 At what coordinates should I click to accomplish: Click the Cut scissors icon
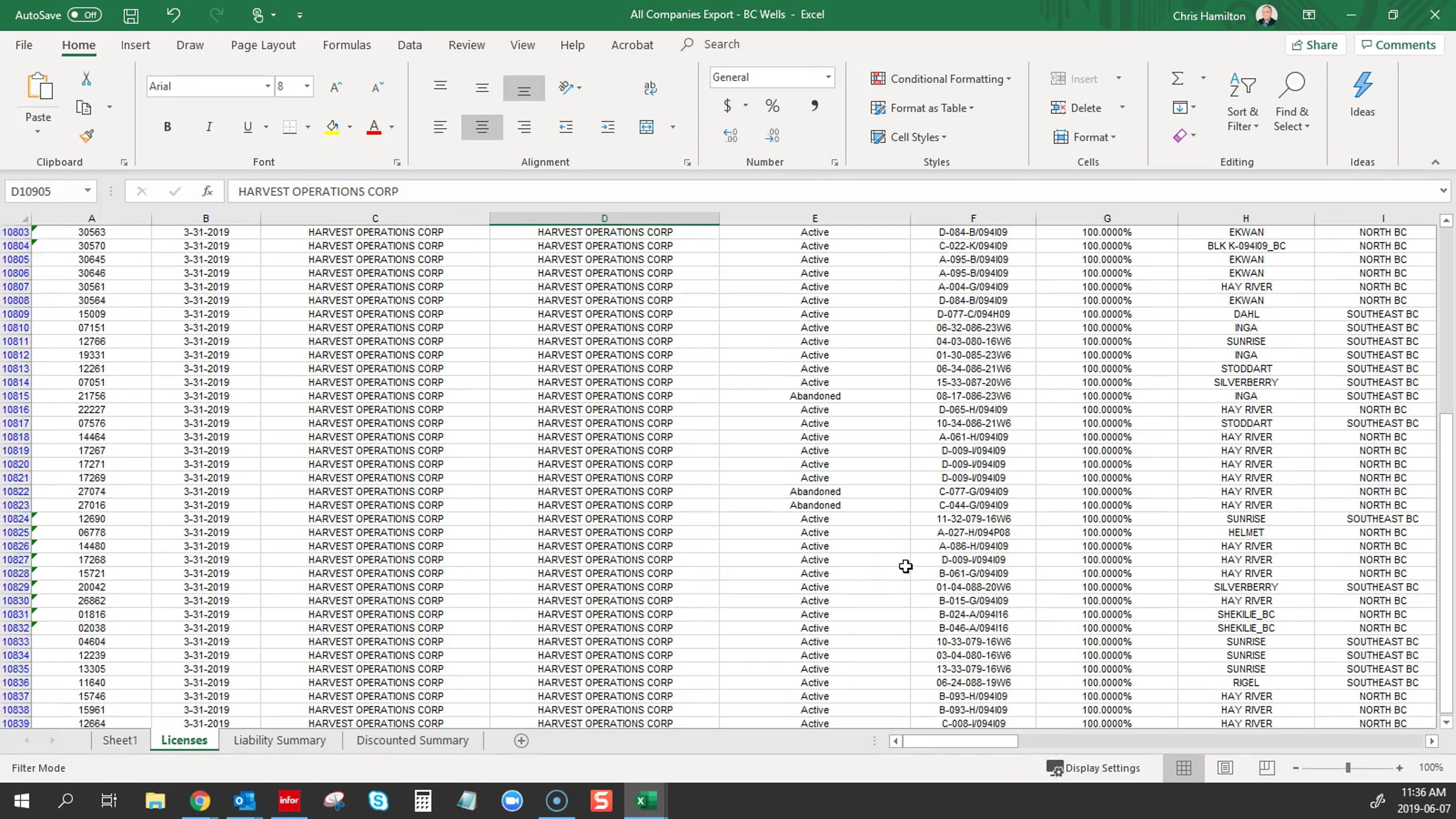pyautogui.click(x=86, y=79)
